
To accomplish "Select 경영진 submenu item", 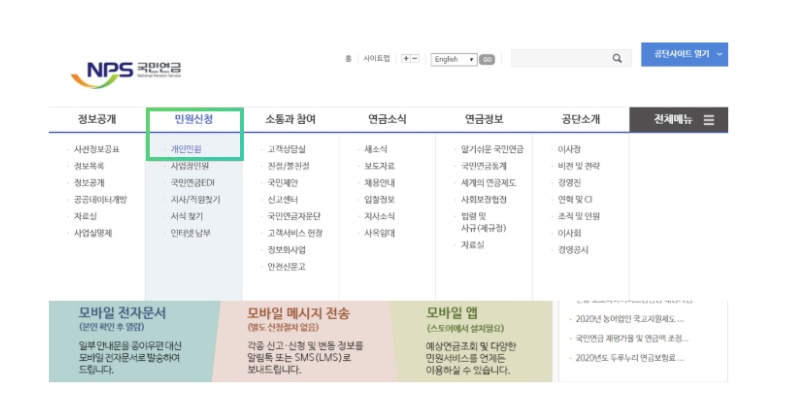I will (x=569, y=183).
